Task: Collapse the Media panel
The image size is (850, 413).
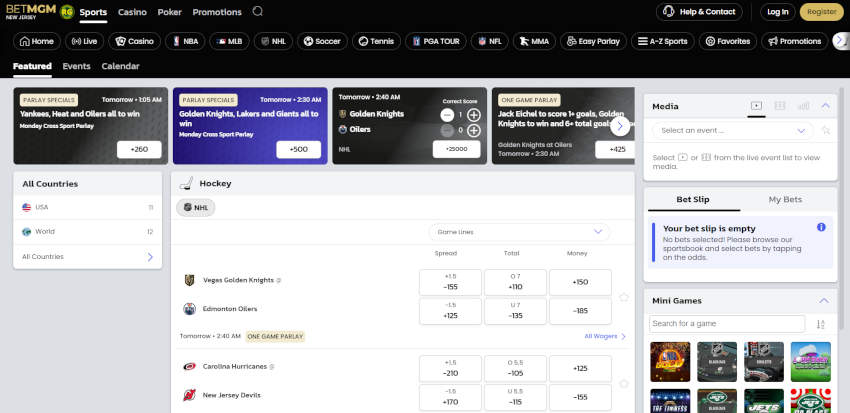Action: [825, 106]
